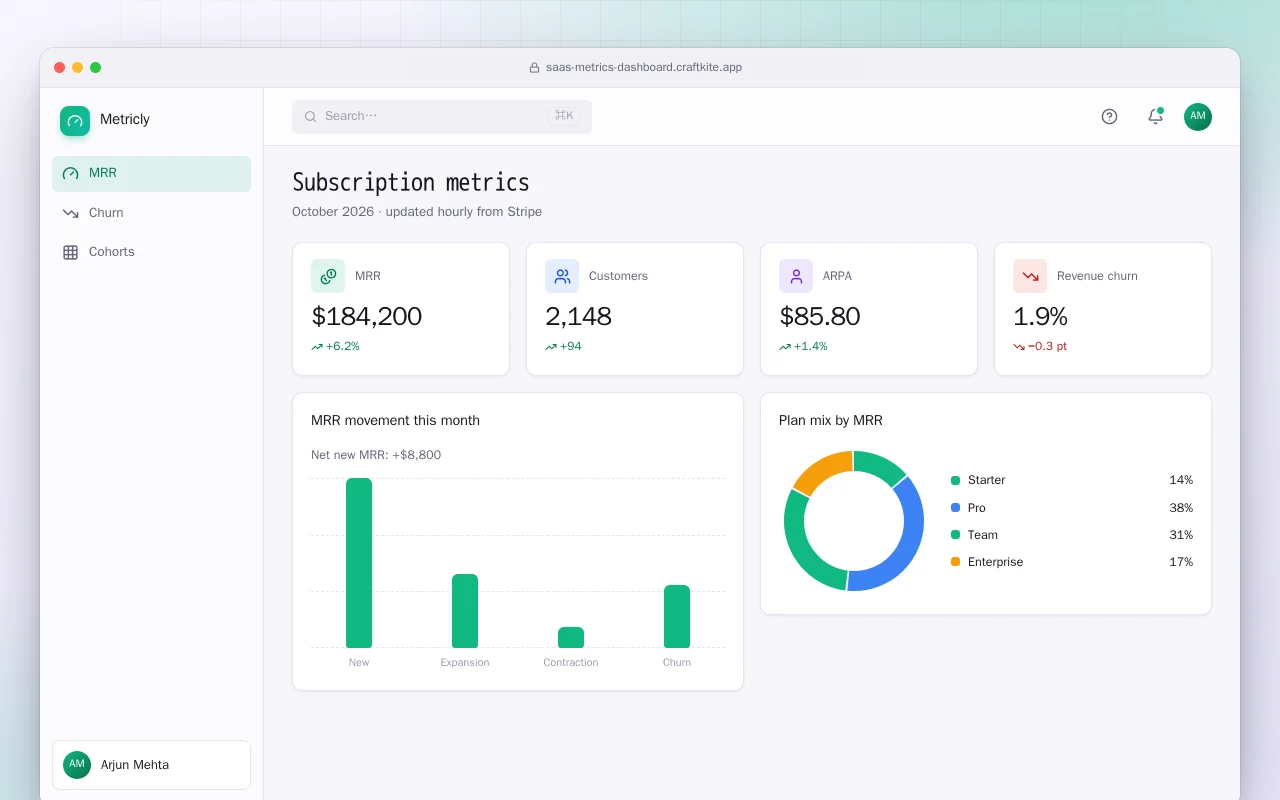Click the Expansion bar in chart

pos(465,611)
